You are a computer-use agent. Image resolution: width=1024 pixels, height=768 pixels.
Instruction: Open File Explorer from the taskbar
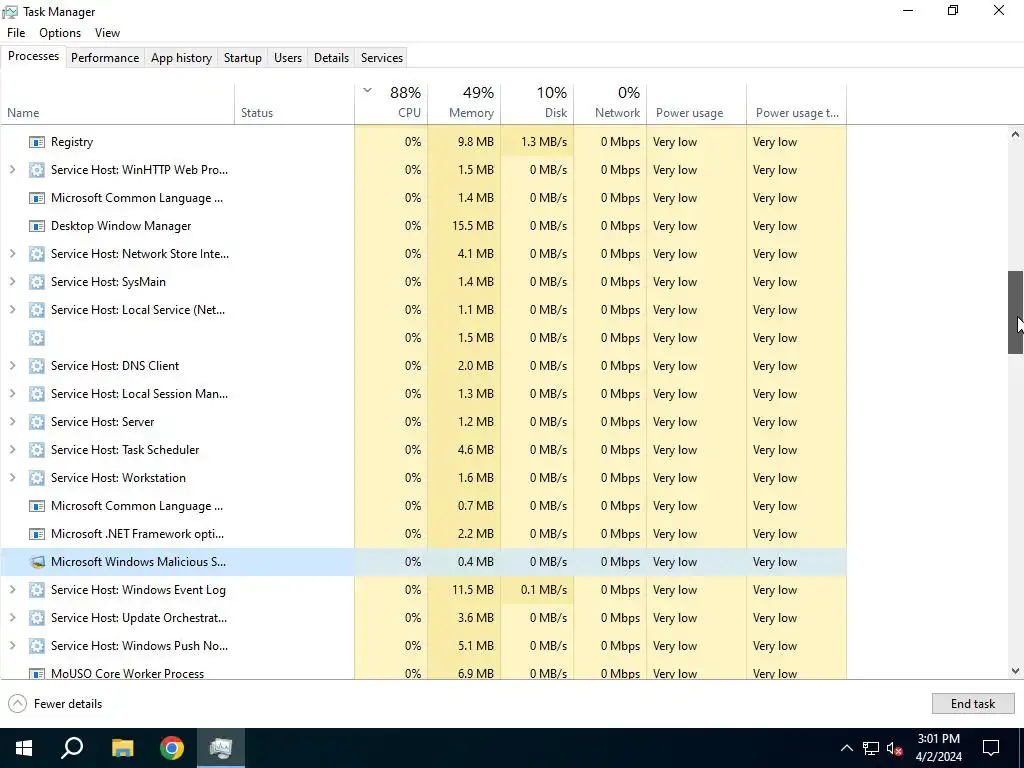pyautogui.click(x=122, y=748)
